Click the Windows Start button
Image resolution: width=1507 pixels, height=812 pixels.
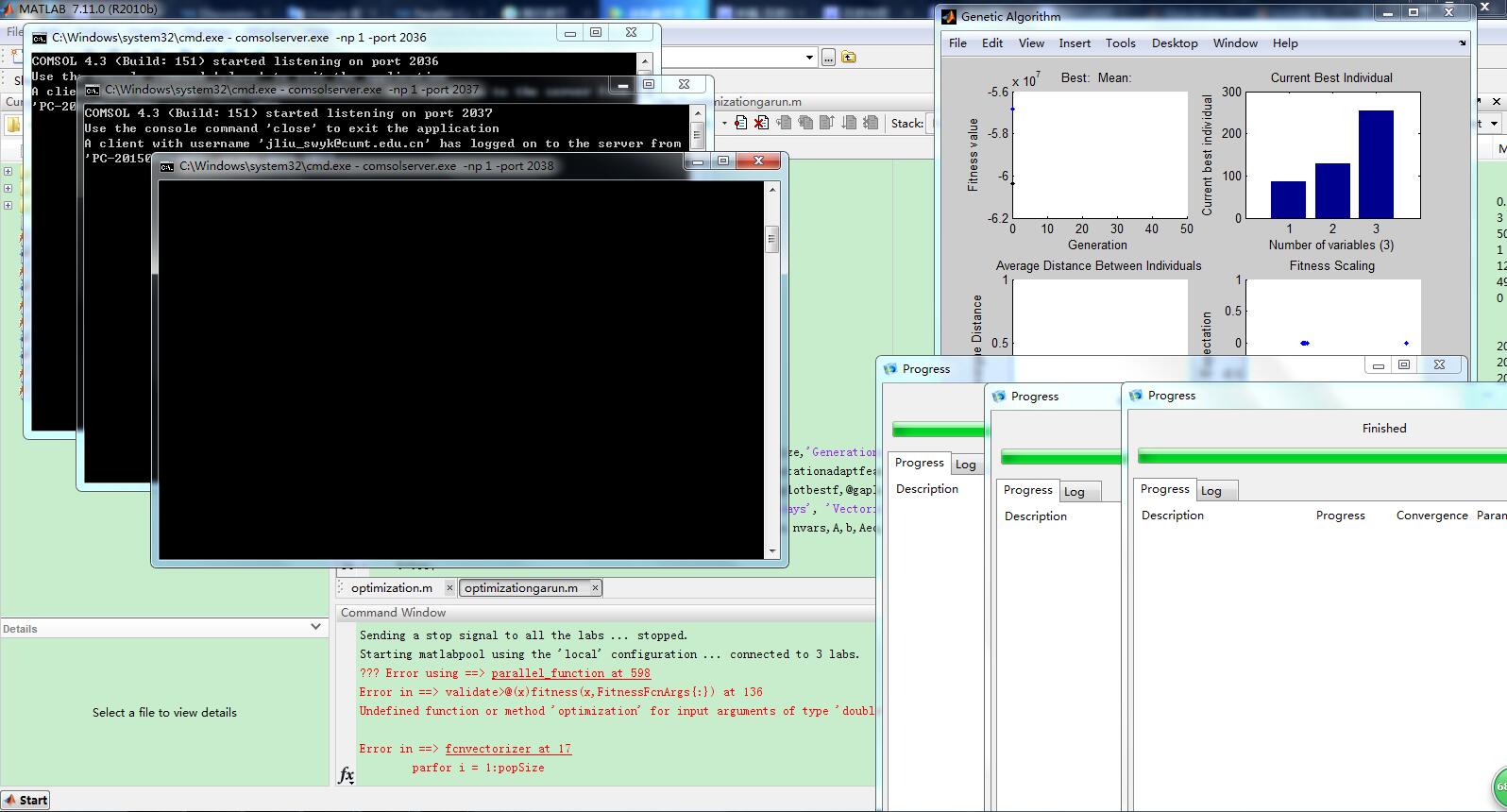[25, 800]
